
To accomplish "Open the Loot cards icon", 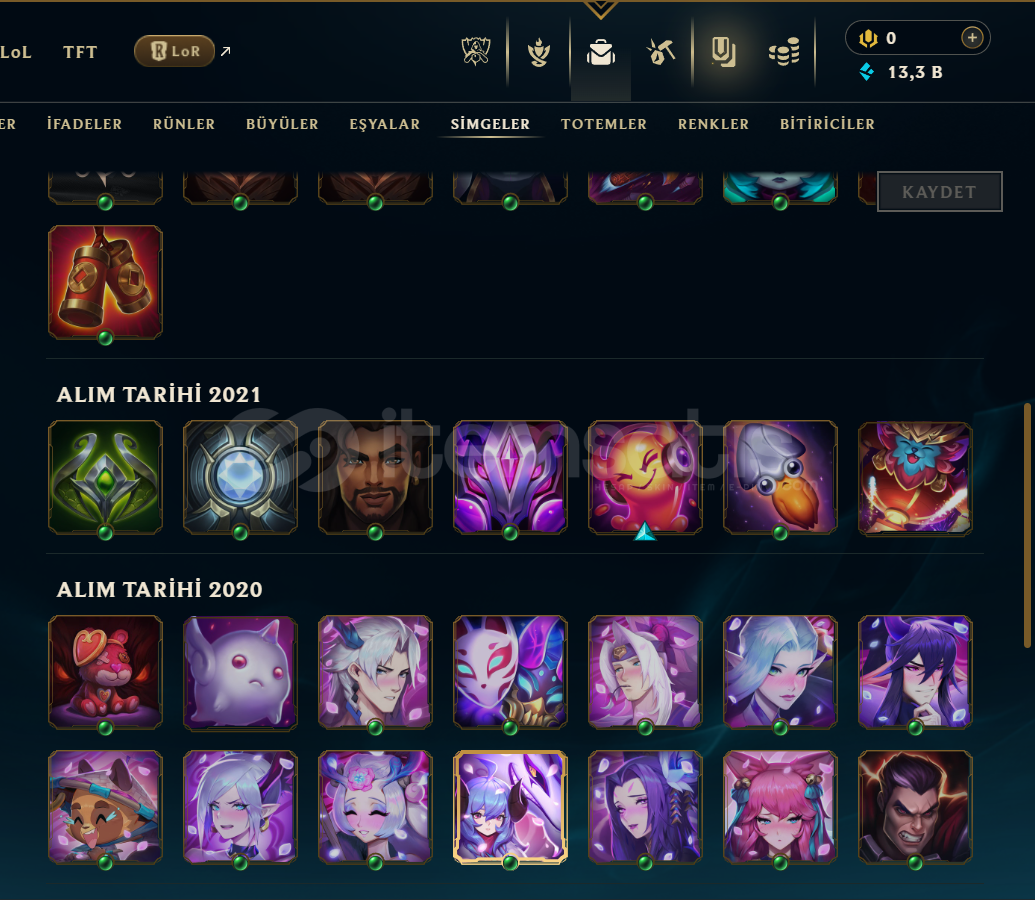I will (x=723, y=52).
